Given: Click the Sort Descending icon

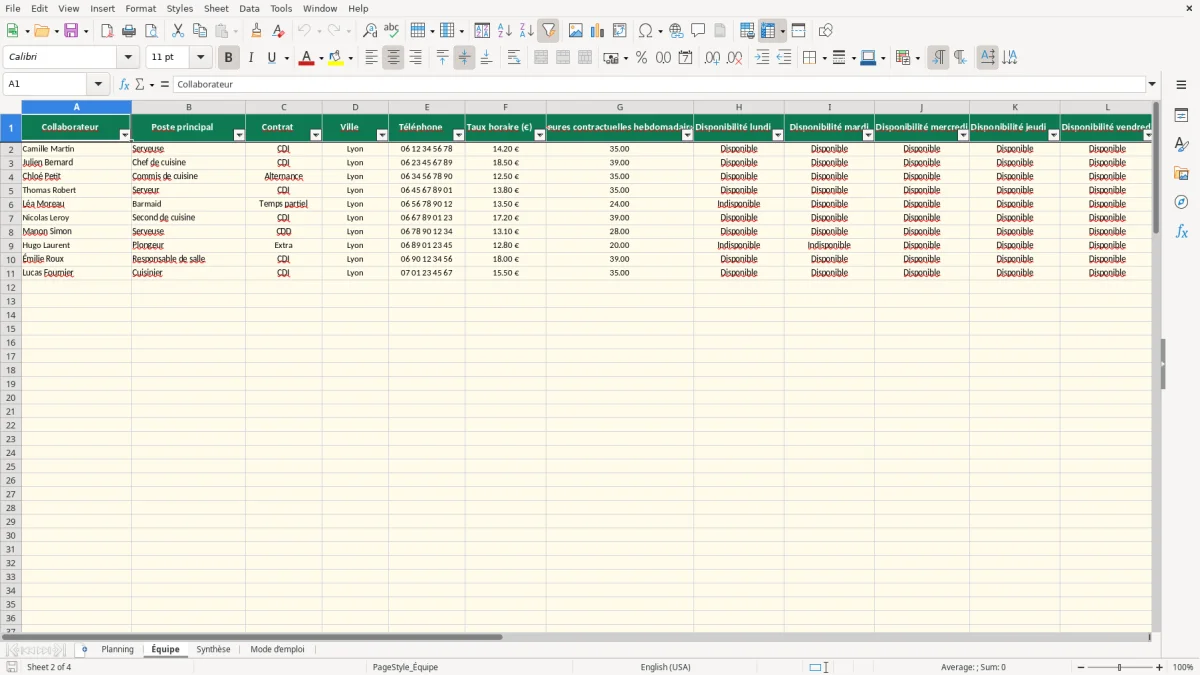Looking at the screenshot, I should pyautogui.click(x=527, y=31).
